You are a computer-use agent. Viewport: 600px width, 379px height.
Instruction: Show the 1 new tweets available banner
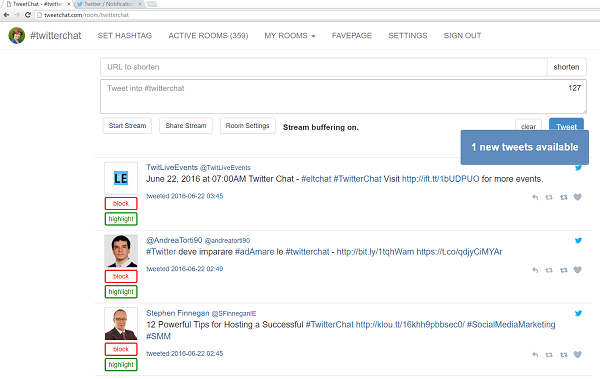(525, 147)
